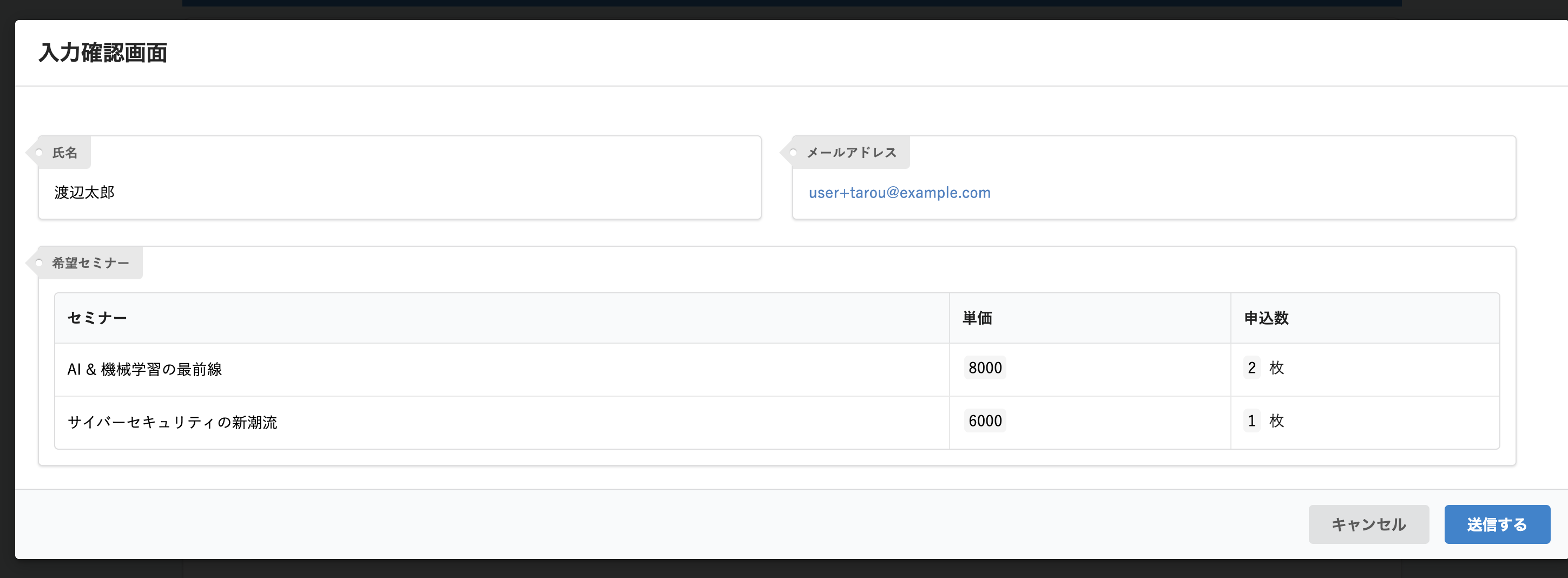Select the 希望セミナー group label tag

[x=90, y=262]
